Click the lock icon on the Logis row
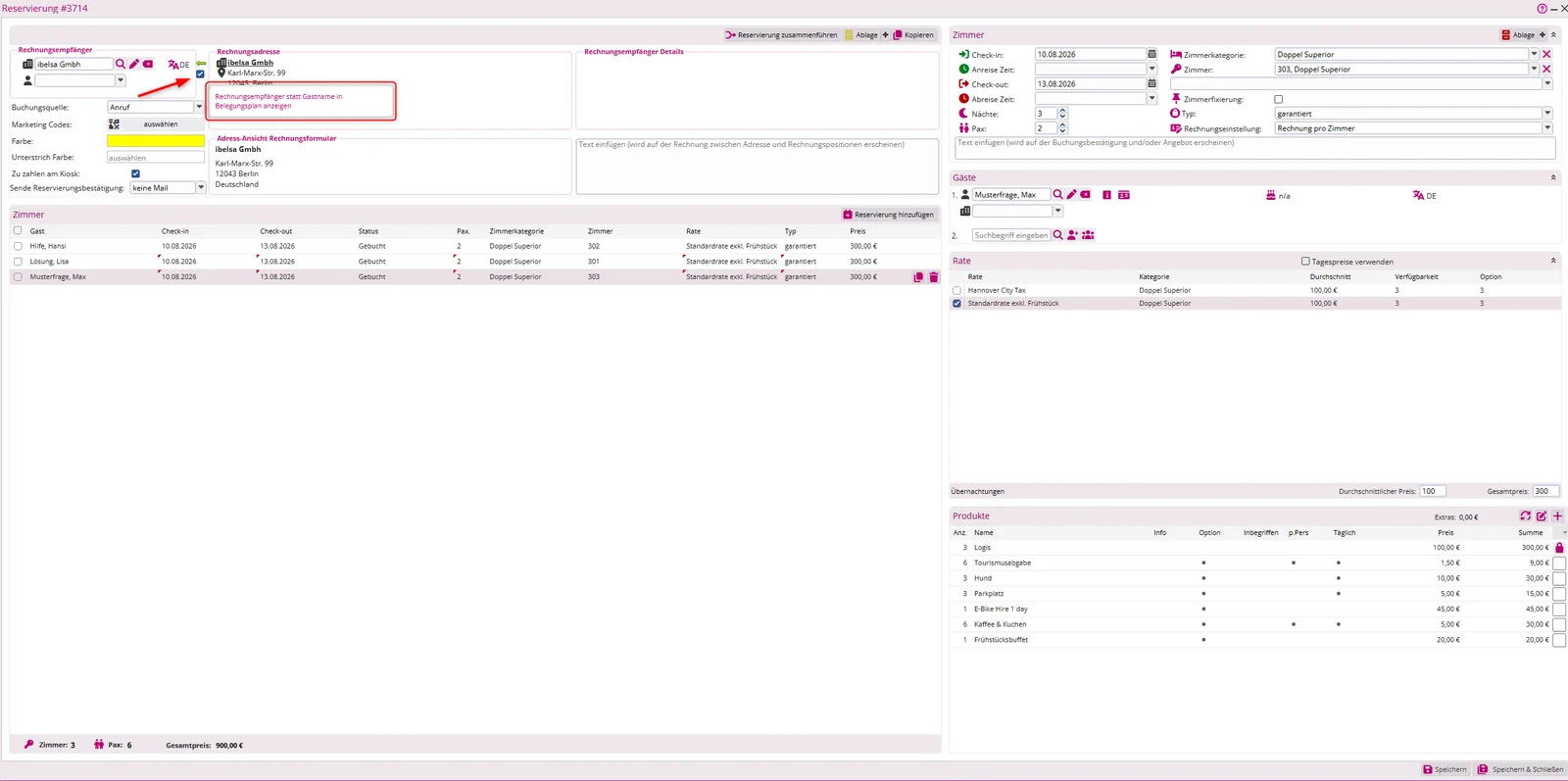This screenshot has height=781, width=1568. point(1559,548)
